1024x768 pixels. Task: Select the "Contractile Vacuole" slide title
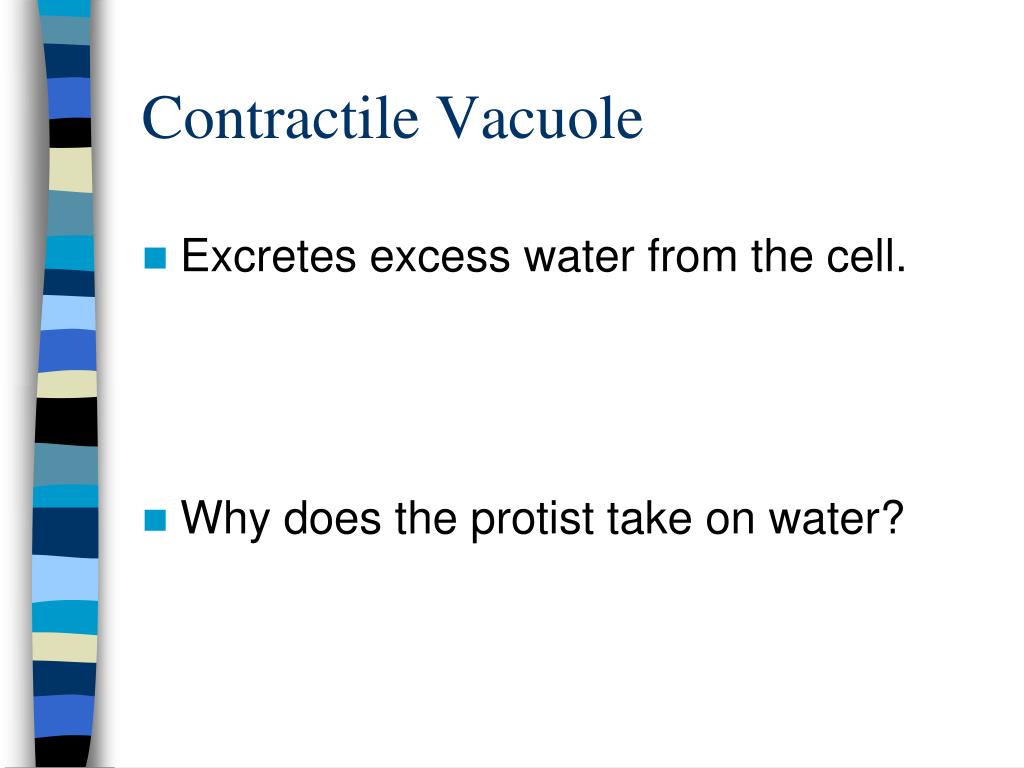[x=392, y=118]
